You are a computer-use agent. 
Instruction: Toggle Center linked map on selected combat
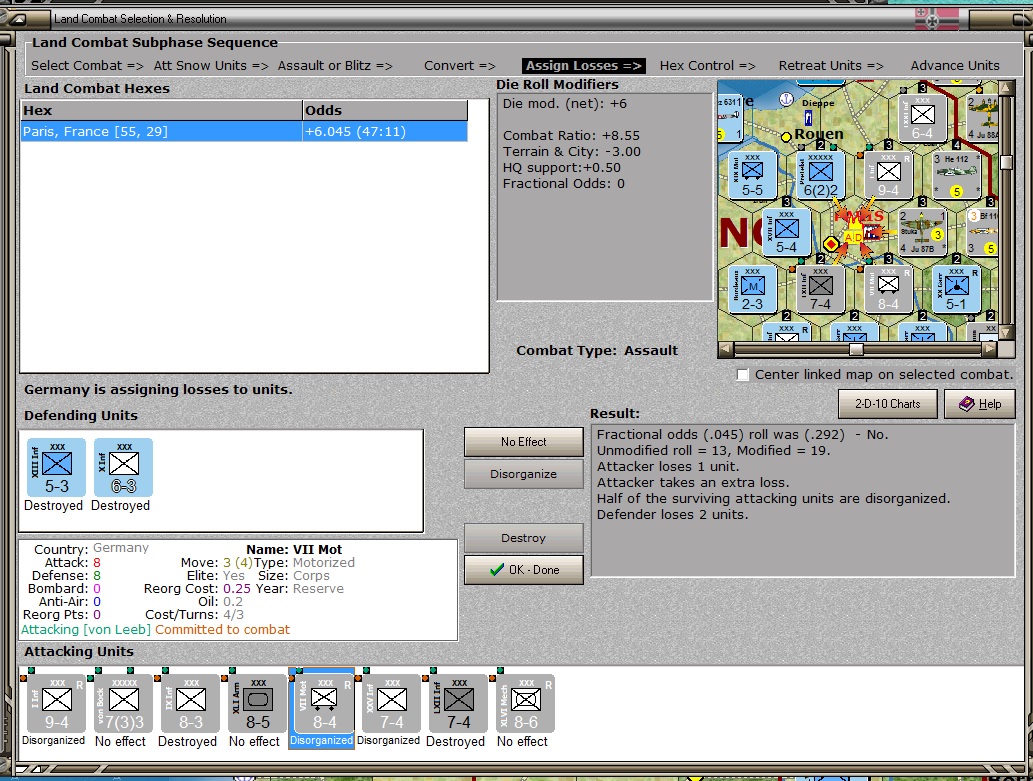tap(742, 375)
